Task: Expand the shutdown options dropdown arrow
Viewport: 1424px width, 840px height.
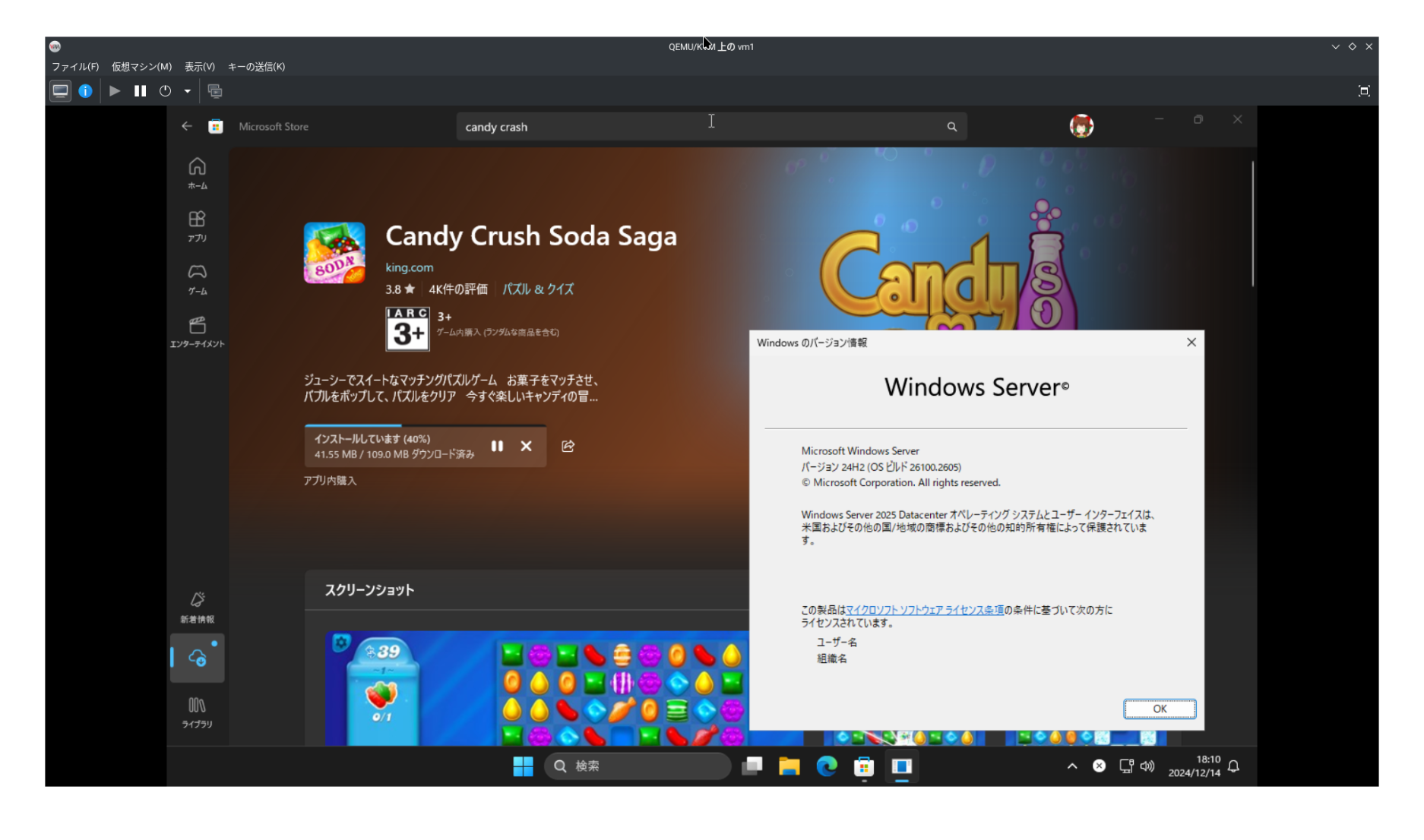Action: pos(187,91)
